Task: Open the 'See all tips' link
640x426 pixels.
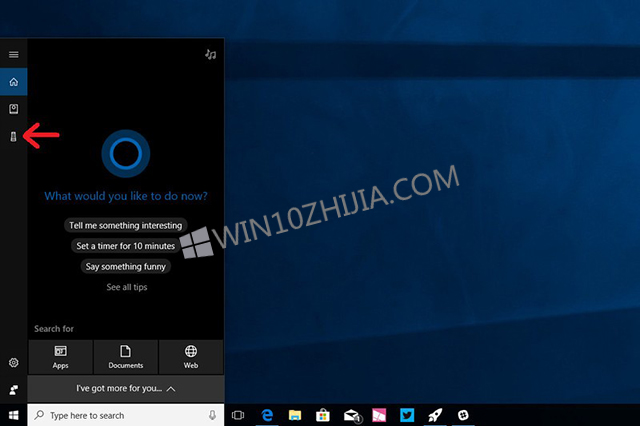Action: click(x=127, y=287)
